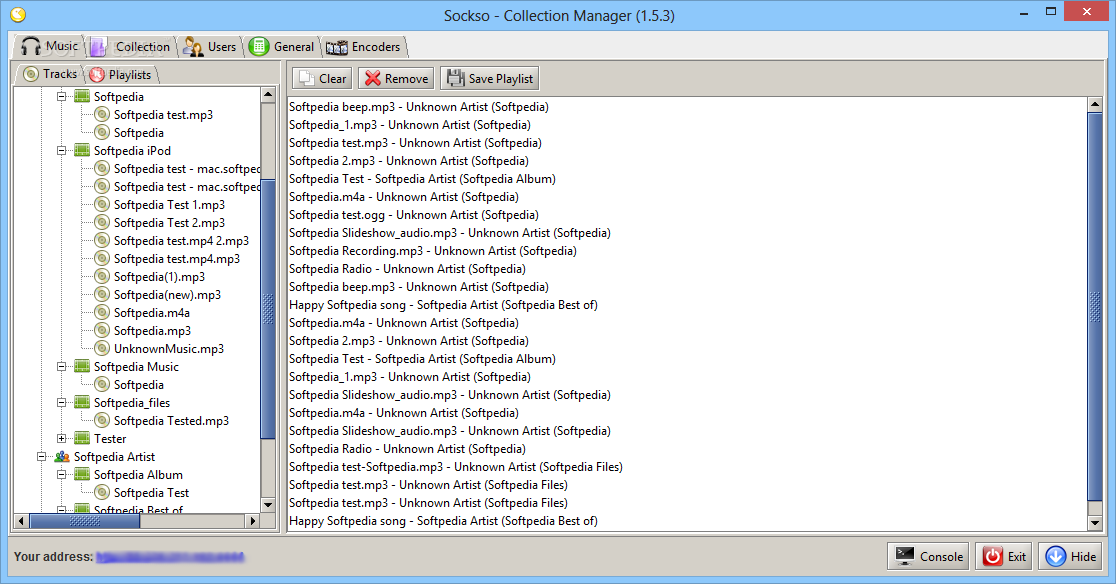The image size is (1116, 584).
Task: Click the Exit button
Action: 1005,557
